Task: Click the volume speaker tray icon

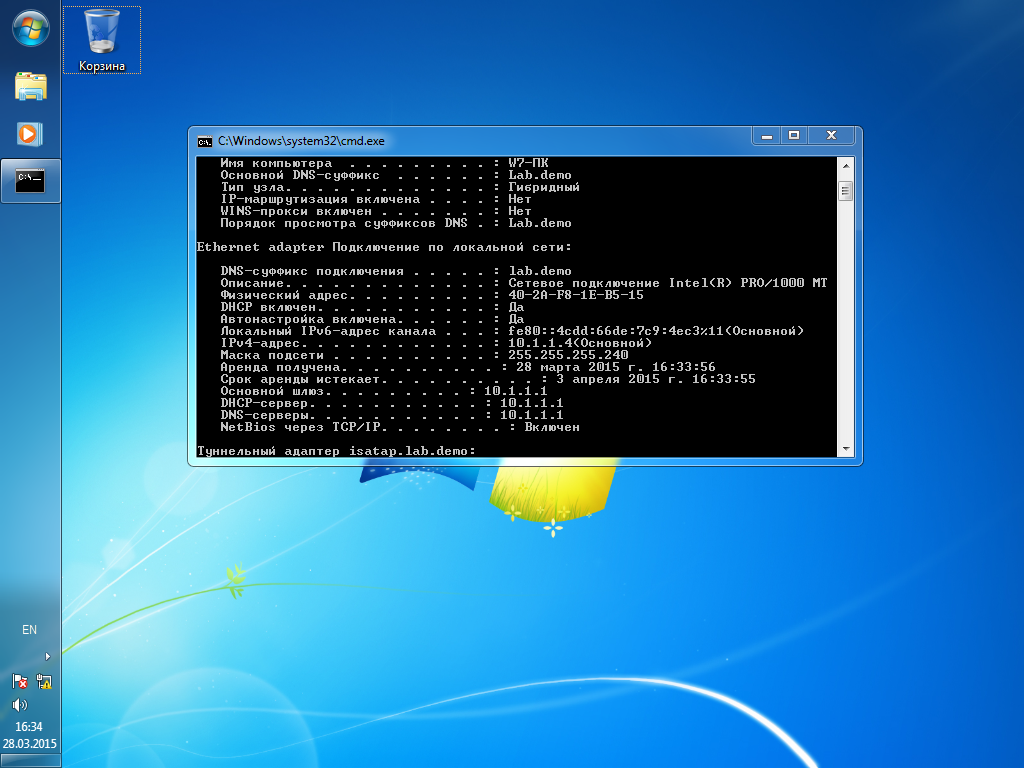Action: coord(20,704)
